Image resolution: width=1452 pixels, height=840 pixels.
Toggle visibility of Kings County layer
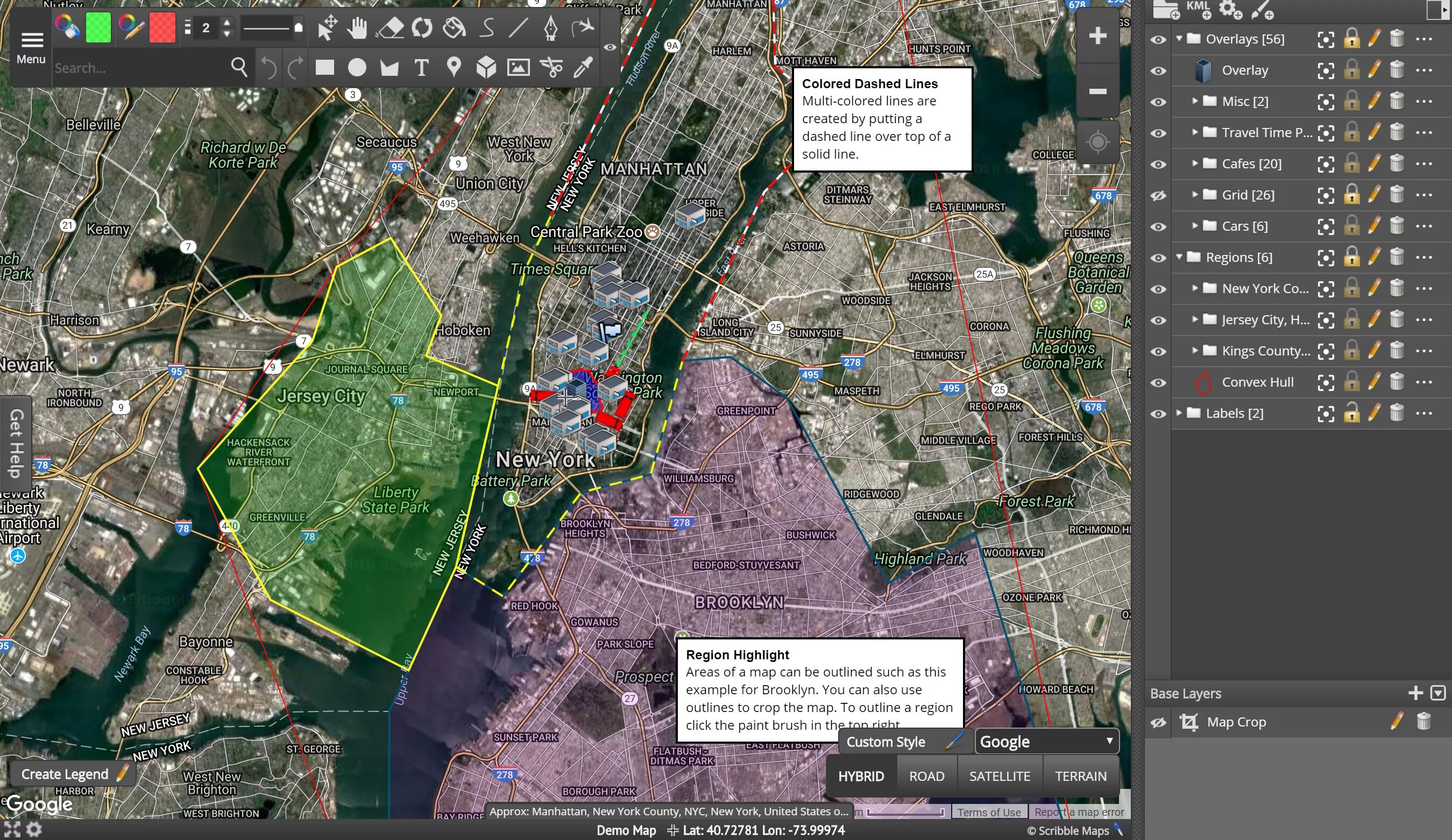pyautogui.click(x=1158, y=352)
